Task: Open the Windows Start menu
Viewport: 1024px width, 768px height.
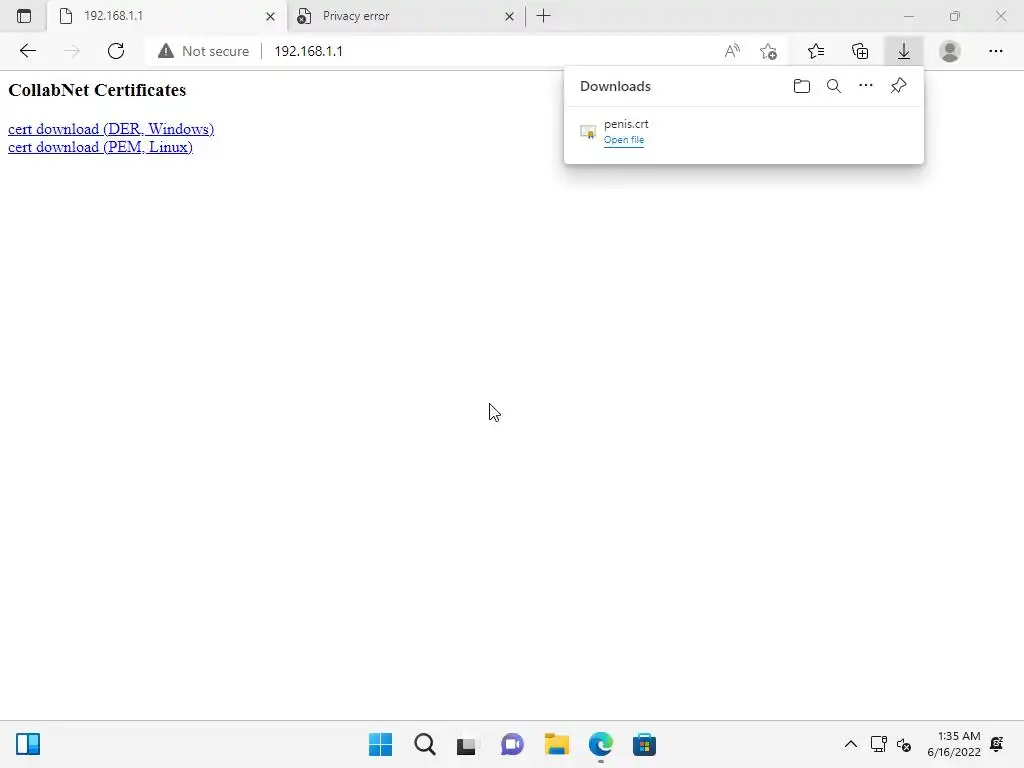Action: coord(381,744)
